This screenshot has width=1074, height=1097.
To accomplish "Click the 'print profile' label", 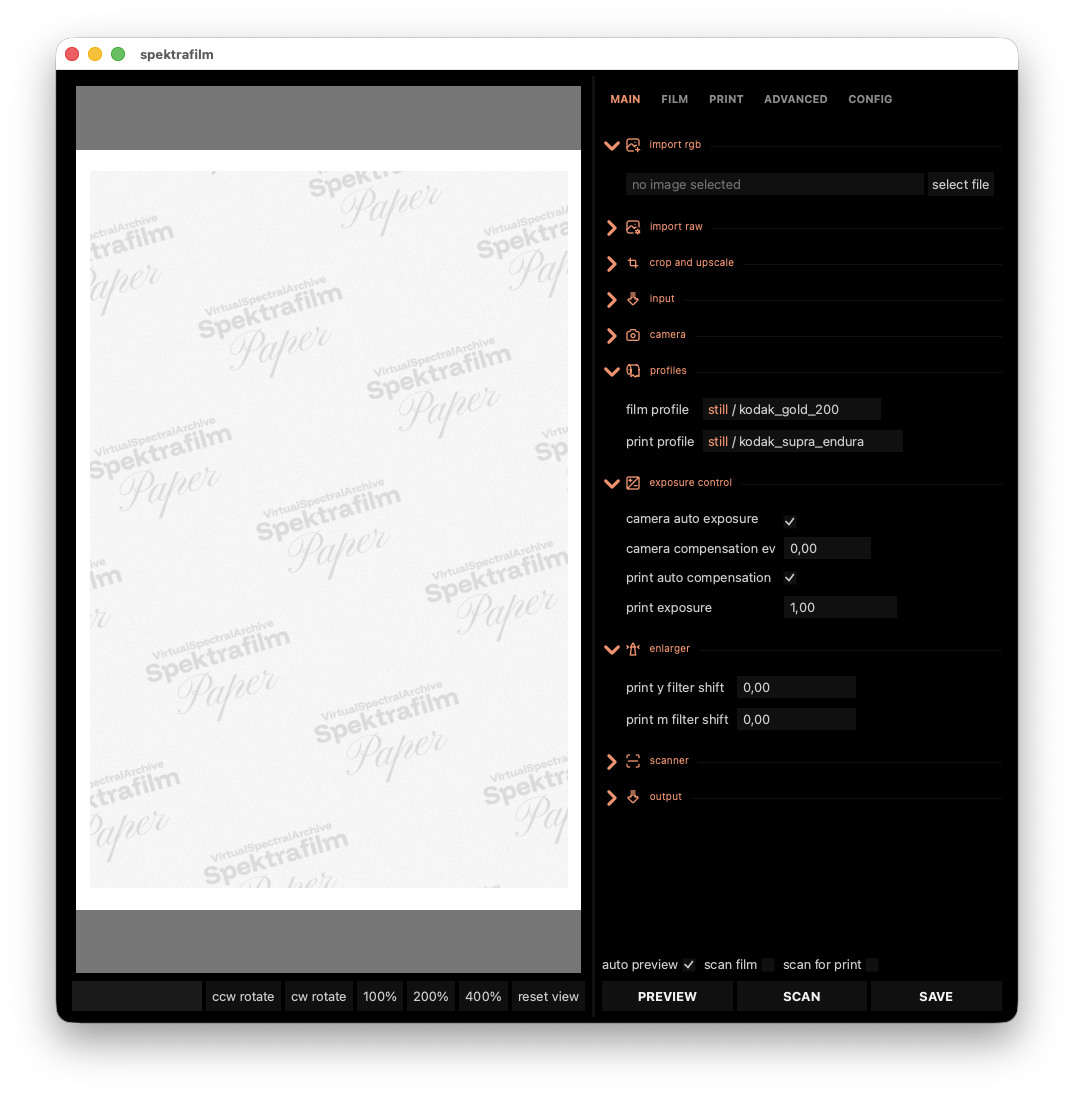I will pyautogui.click(x=659, y=441).
